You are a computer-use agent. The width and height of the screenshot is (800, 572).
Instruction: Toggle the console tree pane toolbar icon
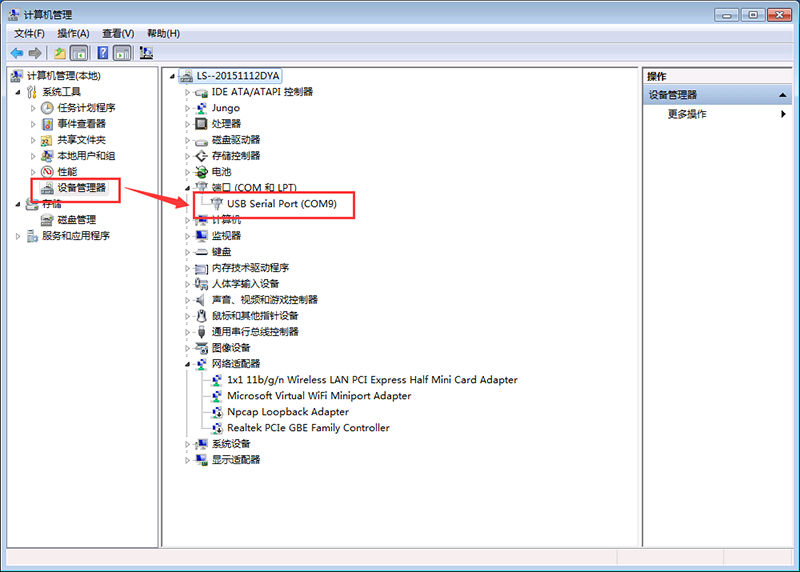[x=79, y=53]
